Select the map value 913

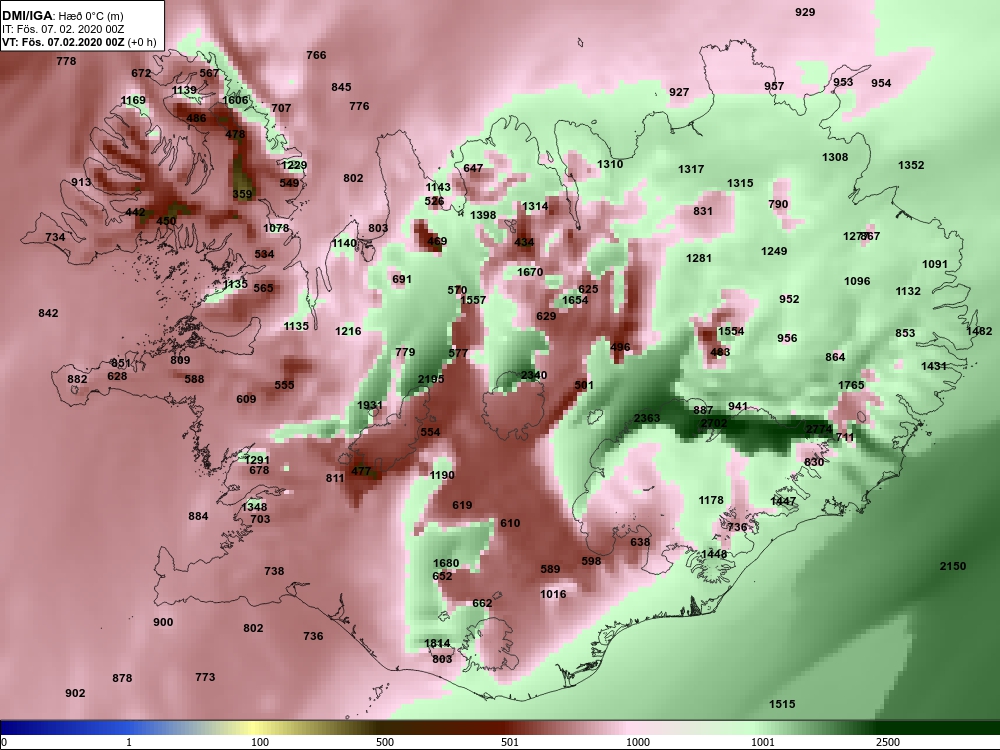tap(81, 182)
